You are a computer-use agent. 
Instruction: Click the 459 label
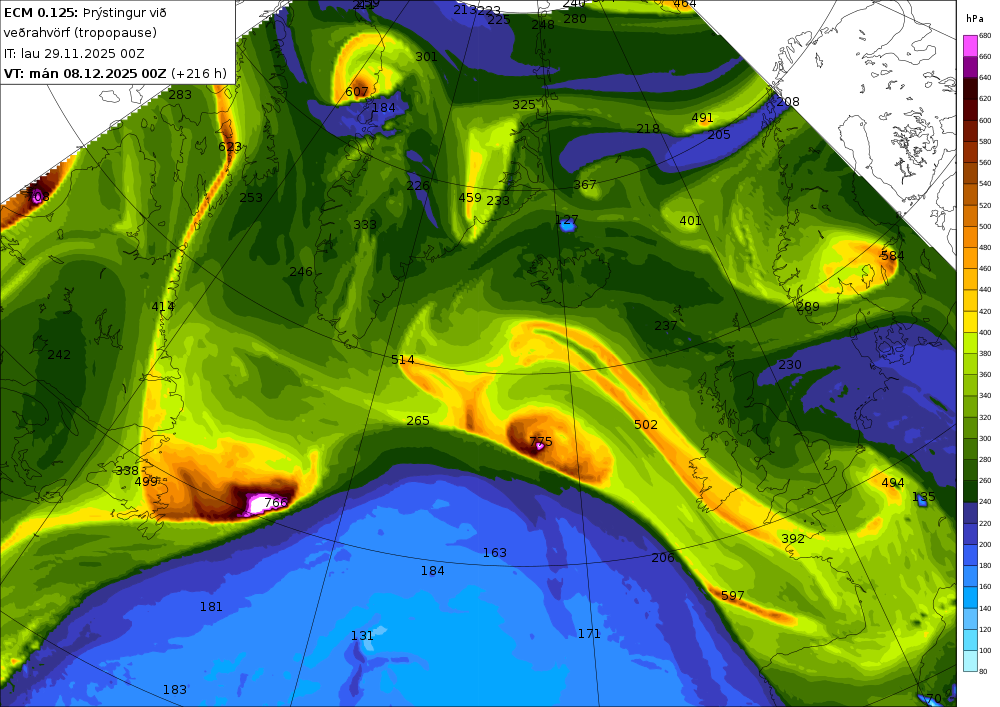coord(469,198)
